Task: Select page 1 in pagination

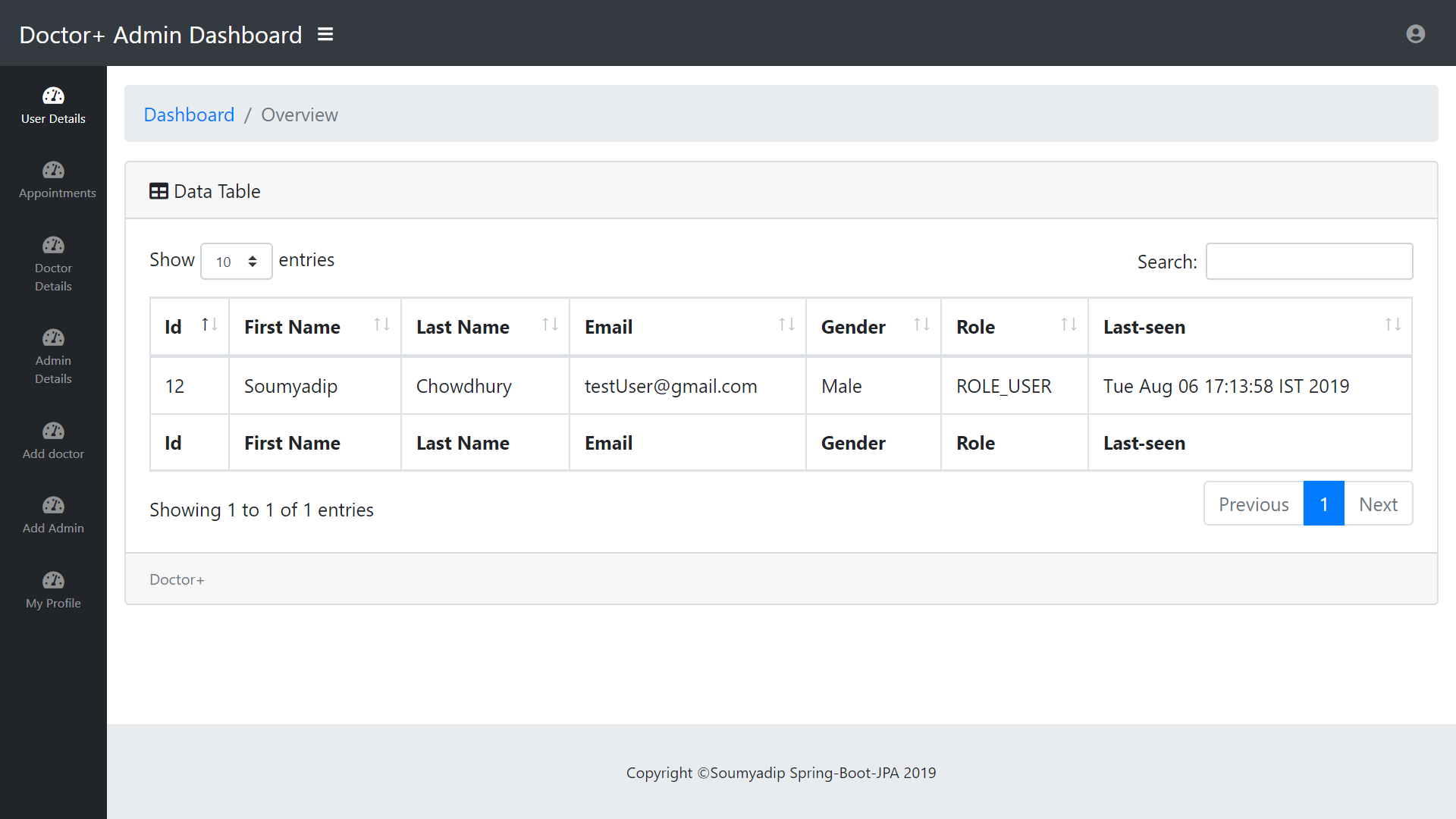Action: pyautogui.click(x=1323, y=504)
